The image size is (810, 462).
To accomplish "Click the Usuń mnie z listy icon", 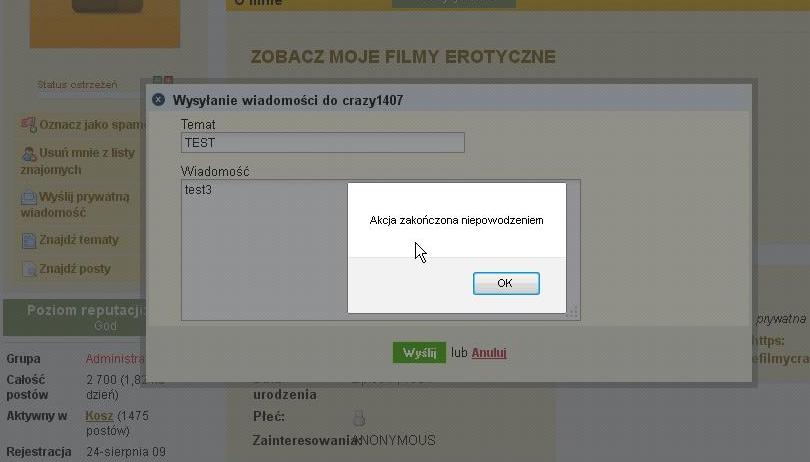I will [x=29, y=153].
